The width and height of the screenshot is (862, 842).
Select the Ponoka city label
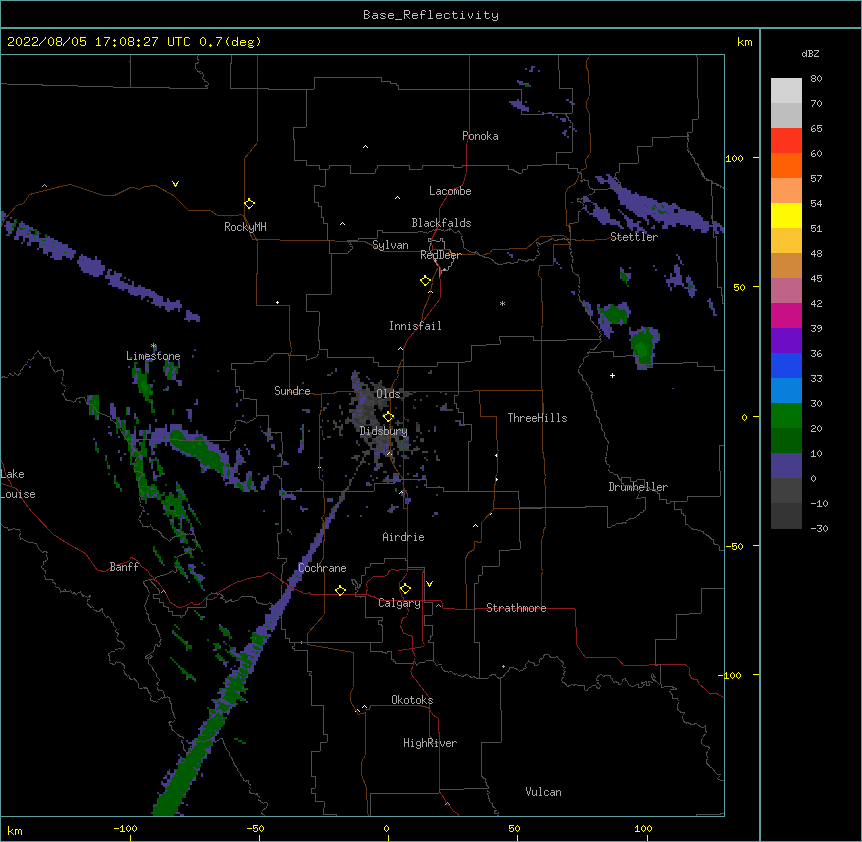pyautogui.click(x=480, y=136)
